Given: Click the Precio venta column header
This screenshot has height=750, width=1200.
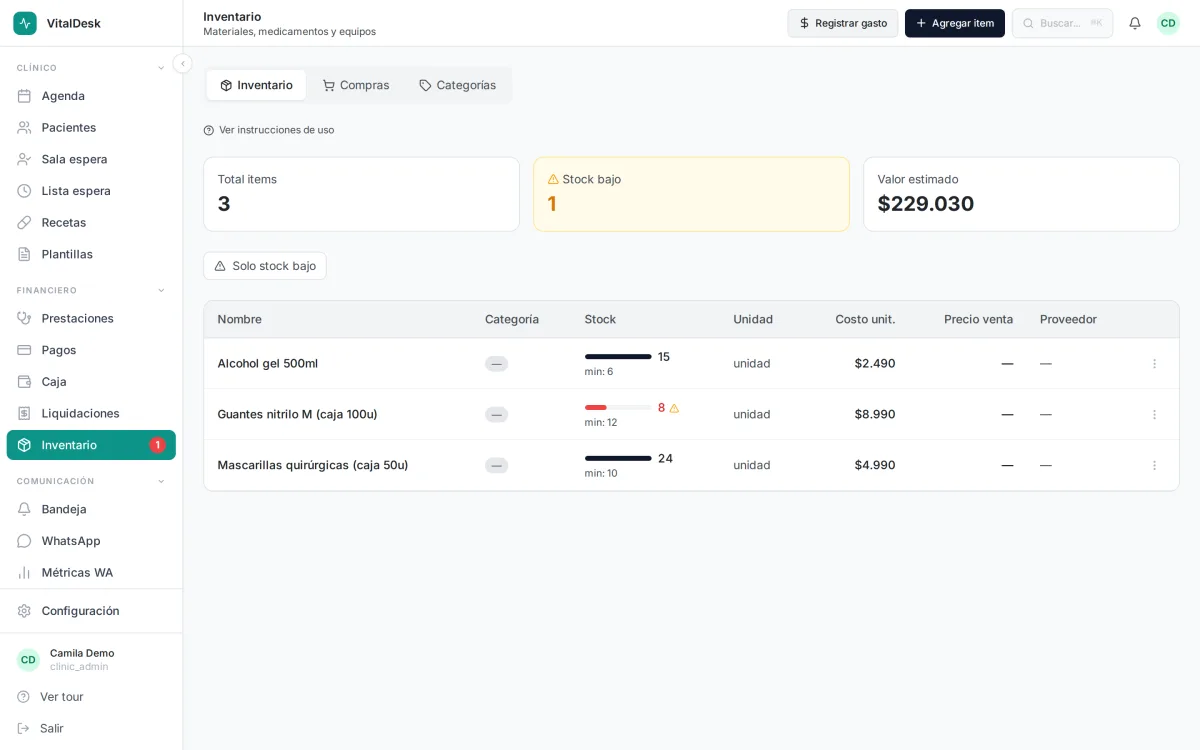Looking at the screenshot, I should (978, 320).
